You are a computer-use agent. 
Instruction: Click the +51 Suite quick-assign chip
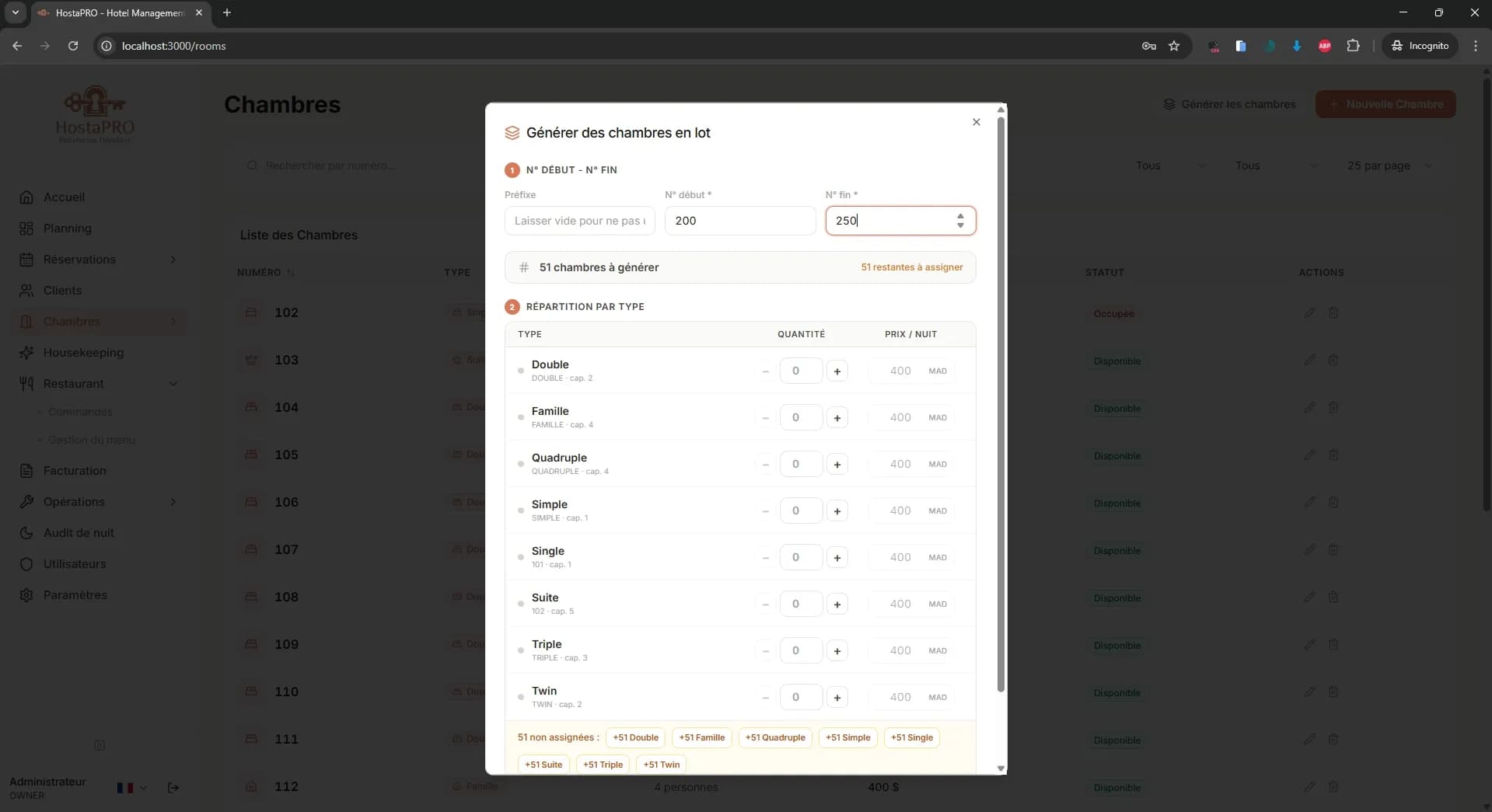[543, 765]
